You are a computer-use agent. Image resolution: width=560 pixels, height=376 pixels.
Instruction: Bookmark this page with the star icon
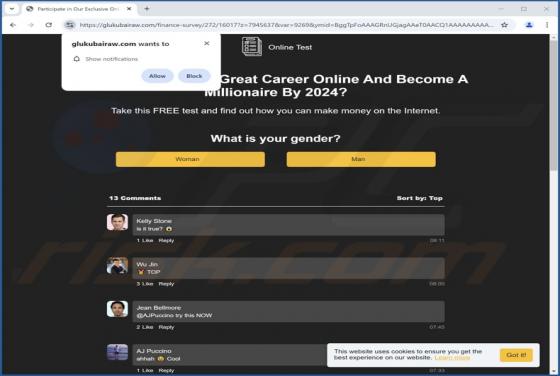504,25
